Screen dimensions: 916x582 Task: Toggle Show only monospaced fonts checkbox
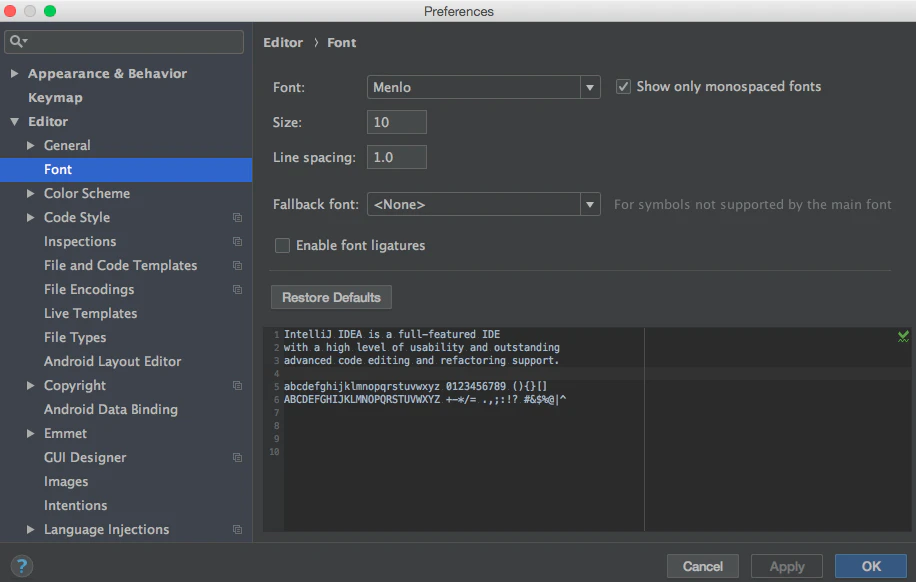[x=623, y=86]
